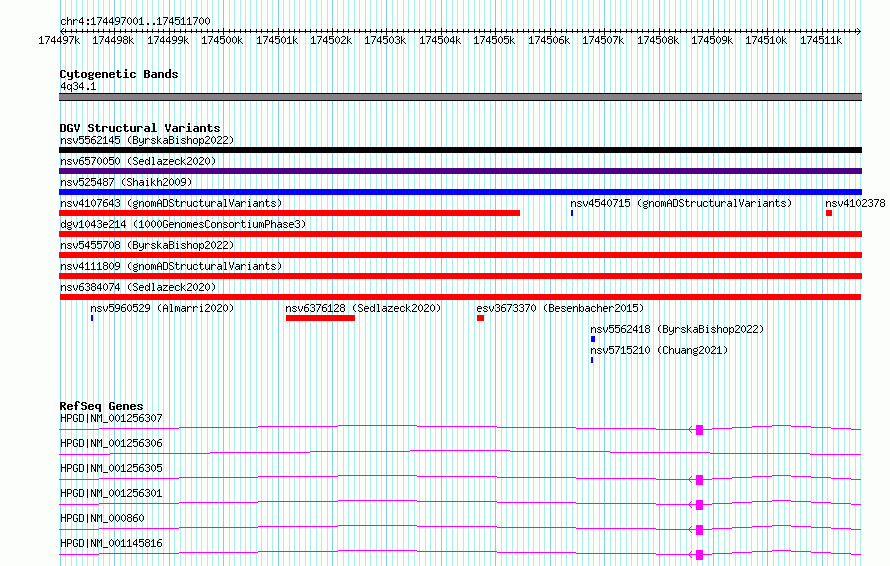Image resolution: width=890 pixels, height=566 pixels.
Task: Open nsv525487 (Shaikh2009) label
Action: pos(126,182)
